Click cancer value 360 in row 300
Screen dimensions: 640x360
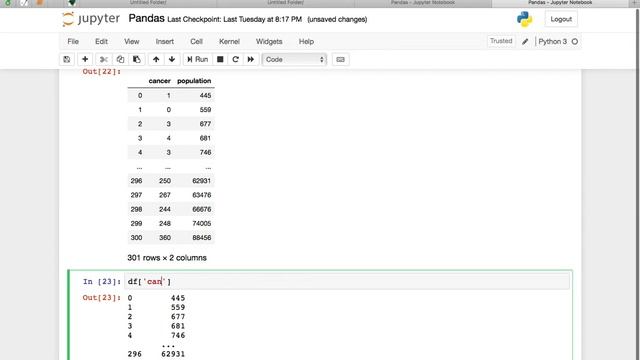(165, 238)
